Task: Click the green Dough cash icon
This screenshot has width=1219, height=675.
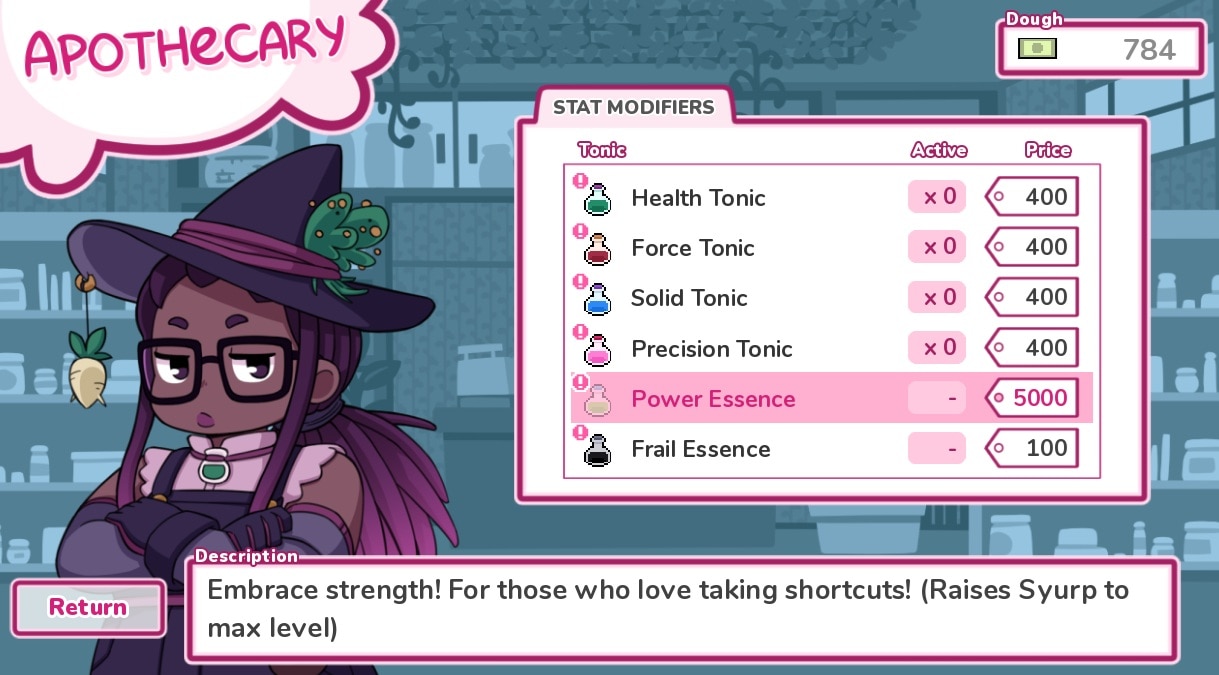Action: click(1037, 47)
